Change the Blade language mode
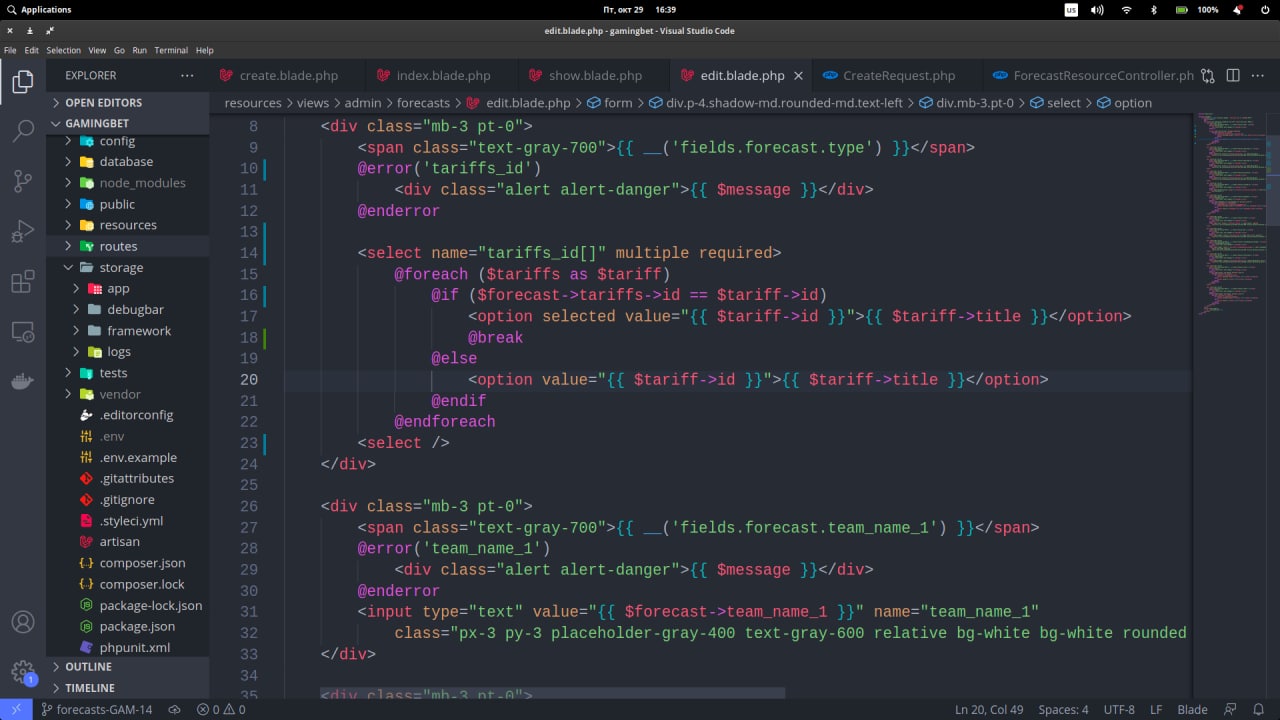The image size is (1280, 720). [x=1192, y=709]
